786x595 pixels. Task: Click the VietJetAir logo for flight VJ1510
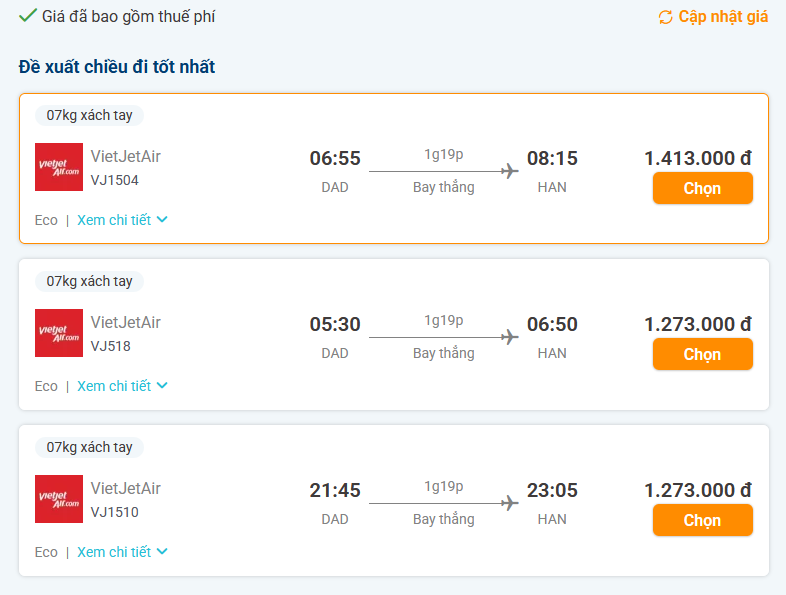coord(59,499)
